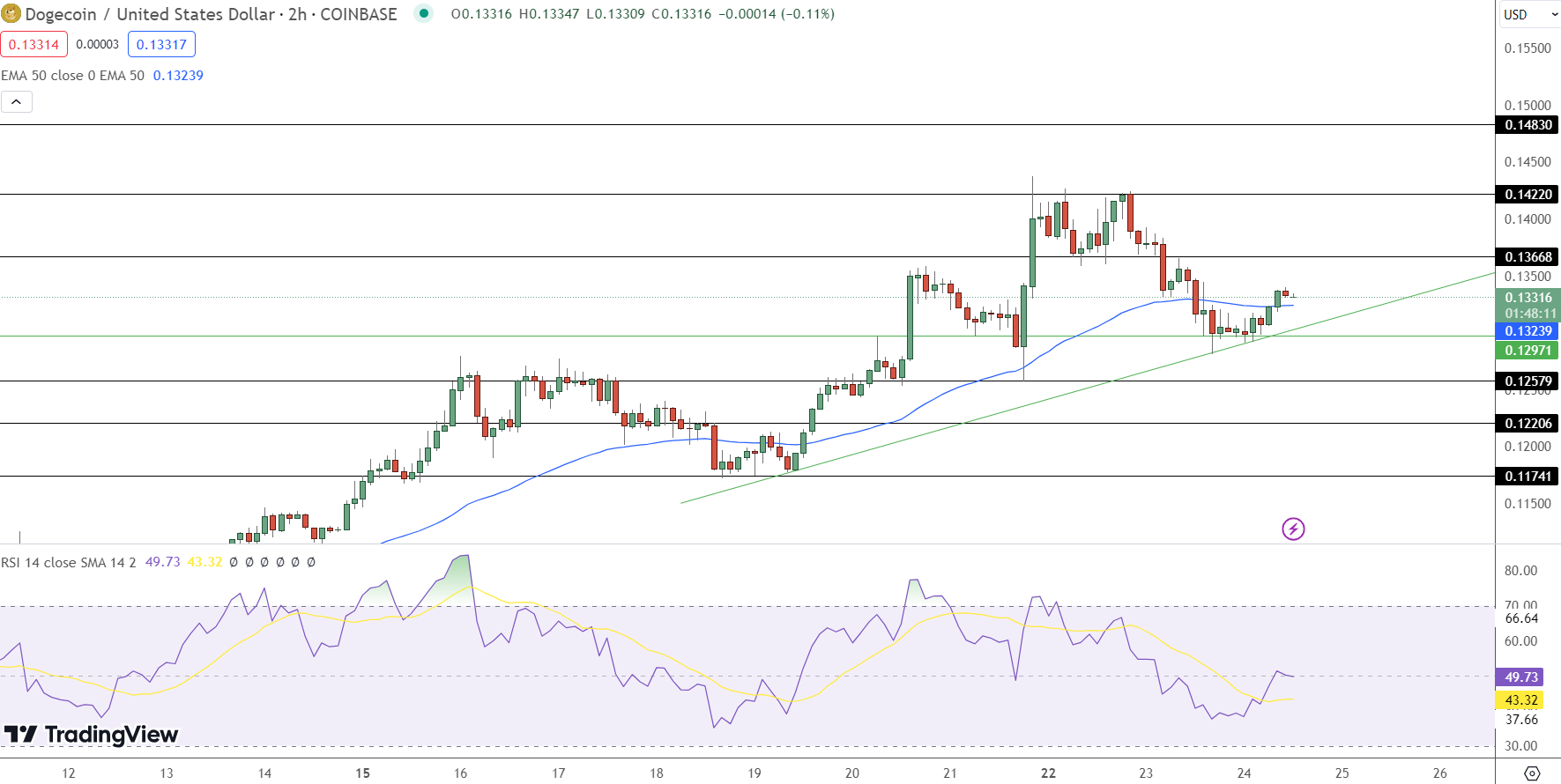This screenshot has height=784, width=1561.
Task: Click the 0.11741 horizontal line price label
Action: point(1528,477)
